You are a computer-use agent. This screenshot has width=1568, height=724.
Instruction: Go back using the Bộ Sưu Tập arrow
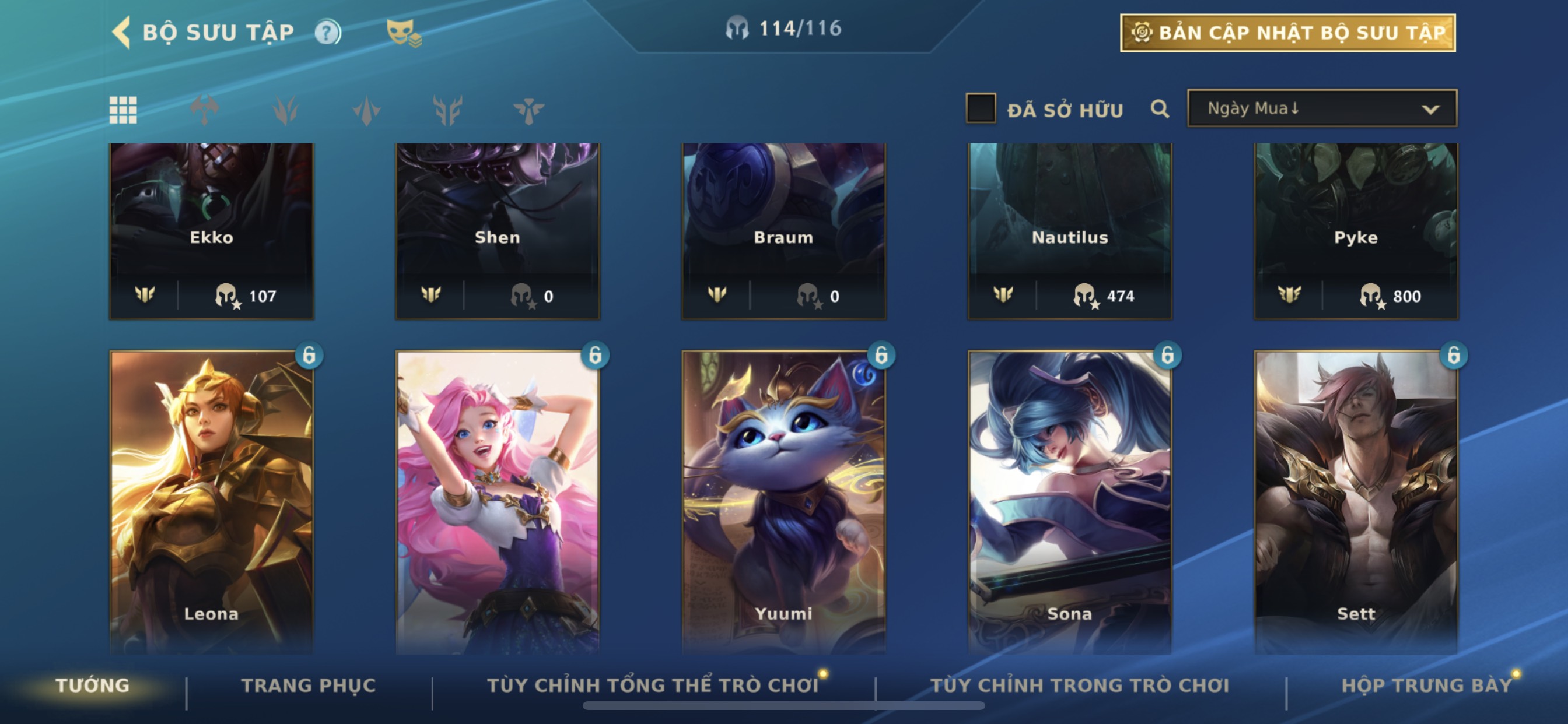(121, 31)
